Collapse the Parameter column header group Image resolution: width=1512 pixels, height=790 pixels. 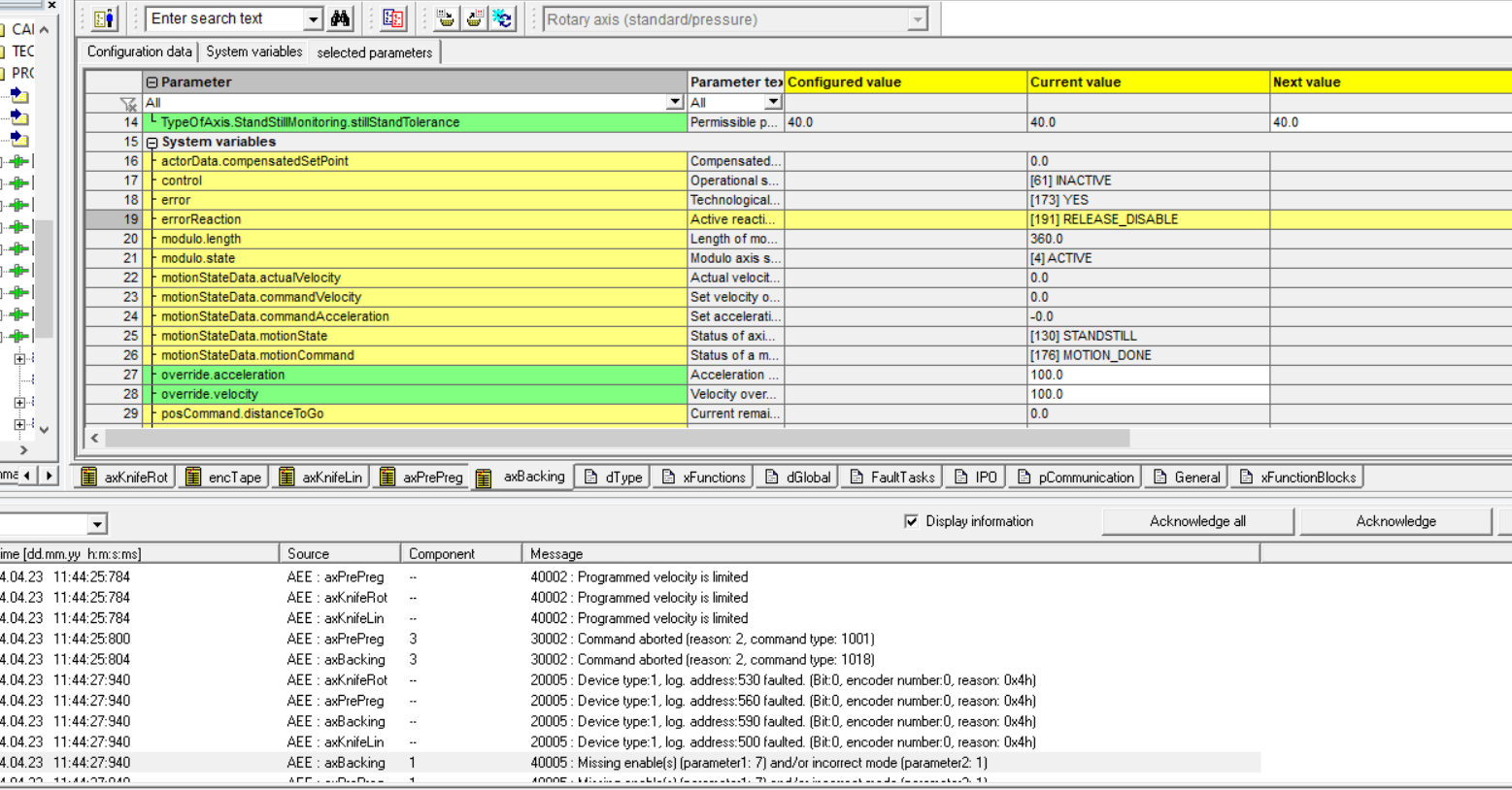152,82
